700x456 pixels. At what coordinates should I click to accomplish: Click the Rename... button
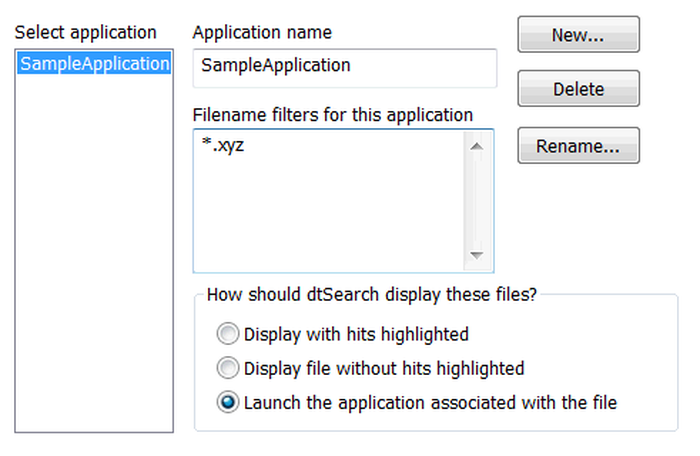[x=579, y=146]
